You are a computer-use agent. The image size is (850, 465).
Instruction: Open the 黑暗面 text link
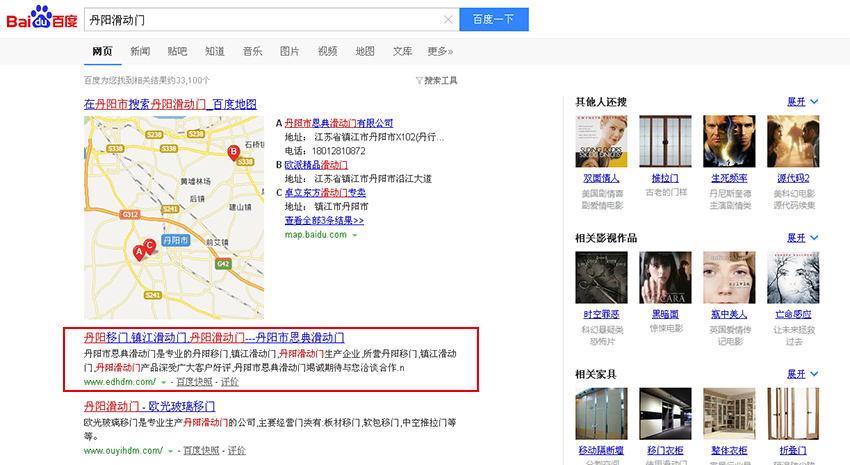[665, 314]
